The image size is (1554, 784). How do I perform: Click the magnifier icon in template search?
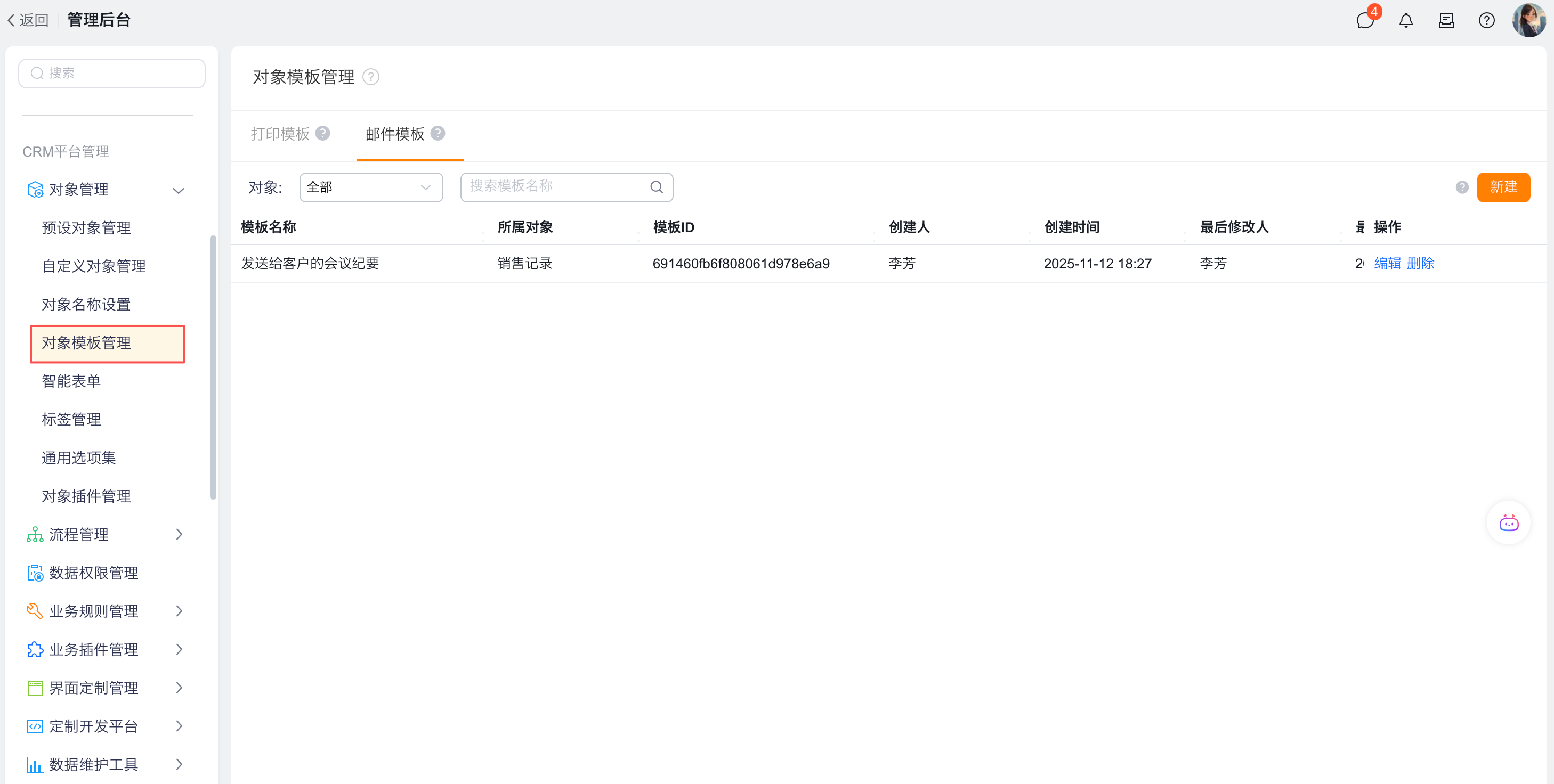coord(657,187)
